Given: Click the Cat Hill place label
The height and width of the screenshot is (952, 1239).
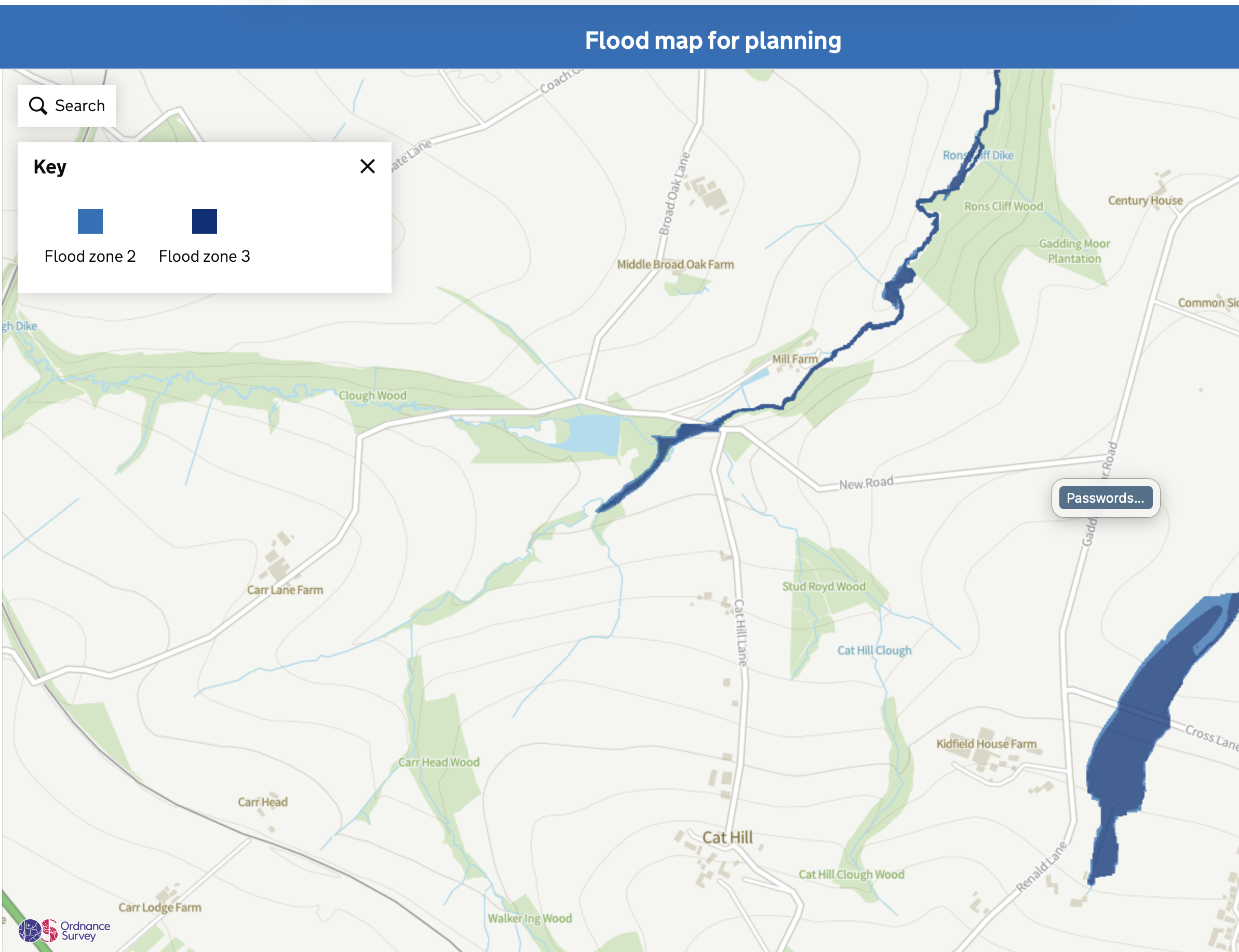Looking at the screenshot, I should (728, 837).
